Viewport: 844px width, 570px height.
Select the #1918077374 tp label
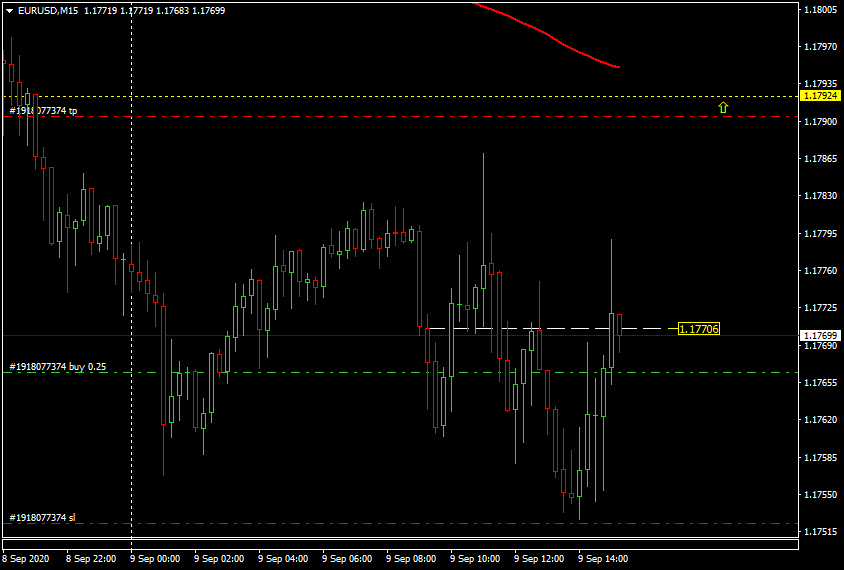click(43, 111)
